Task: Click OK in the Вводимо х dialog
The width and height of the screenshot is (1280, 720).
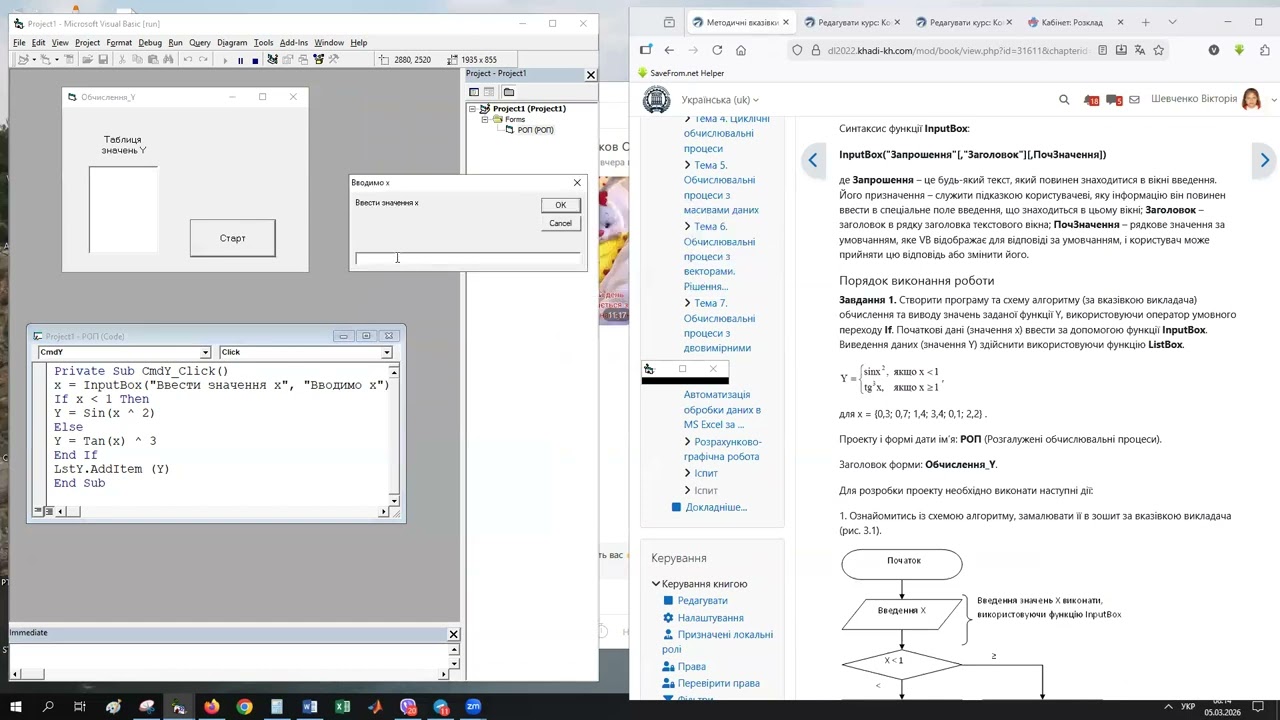Action: [560, 205]
